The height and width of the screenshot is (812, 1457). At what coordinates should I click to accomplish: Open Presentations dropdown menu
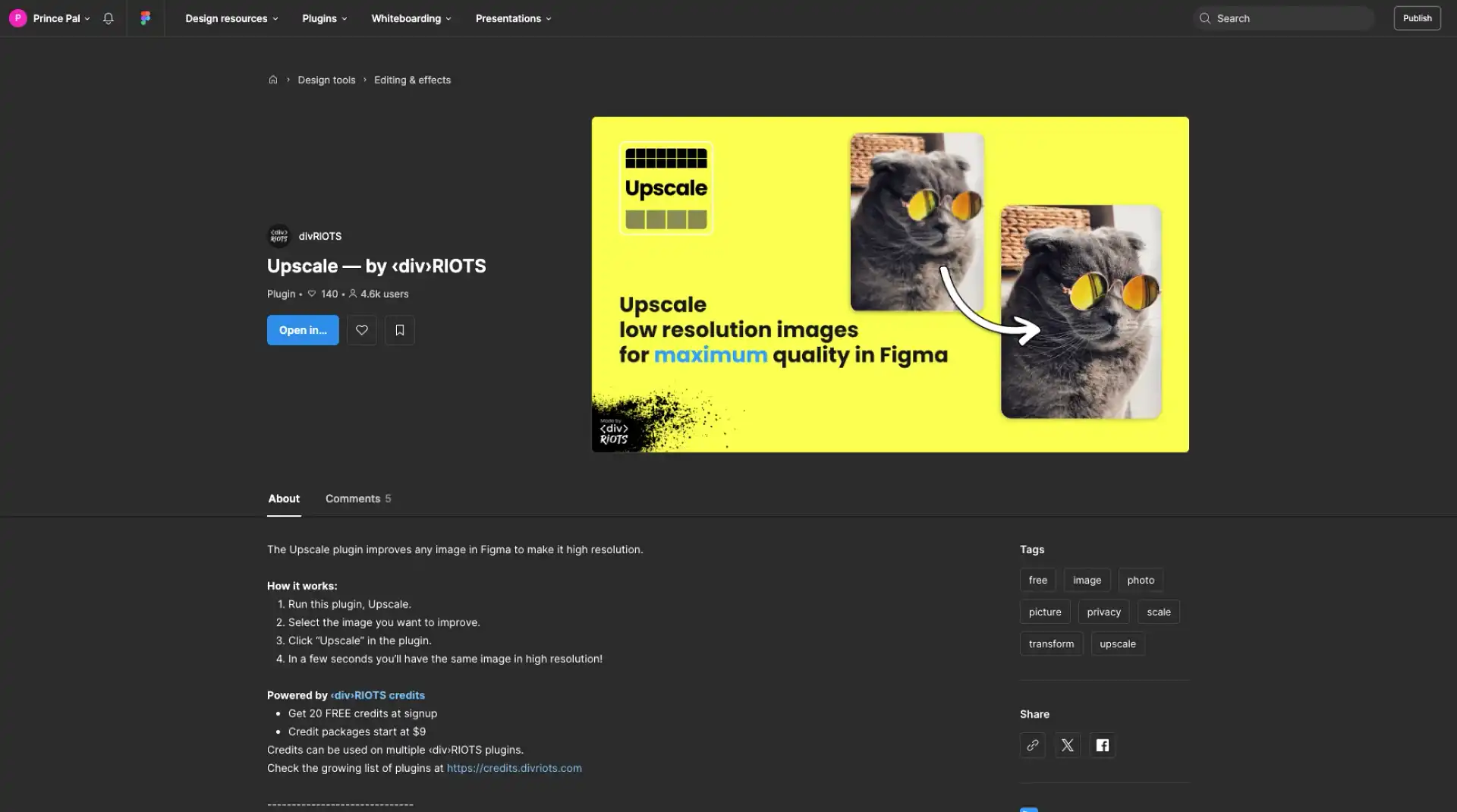click(x=514, y=18)
